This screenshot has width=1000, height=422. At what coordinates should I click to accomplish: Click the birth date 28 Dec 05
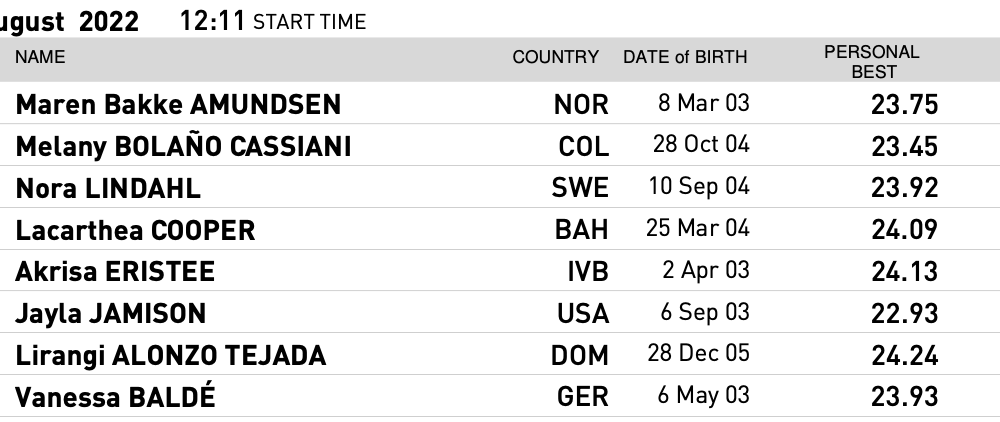pos(700,355)
